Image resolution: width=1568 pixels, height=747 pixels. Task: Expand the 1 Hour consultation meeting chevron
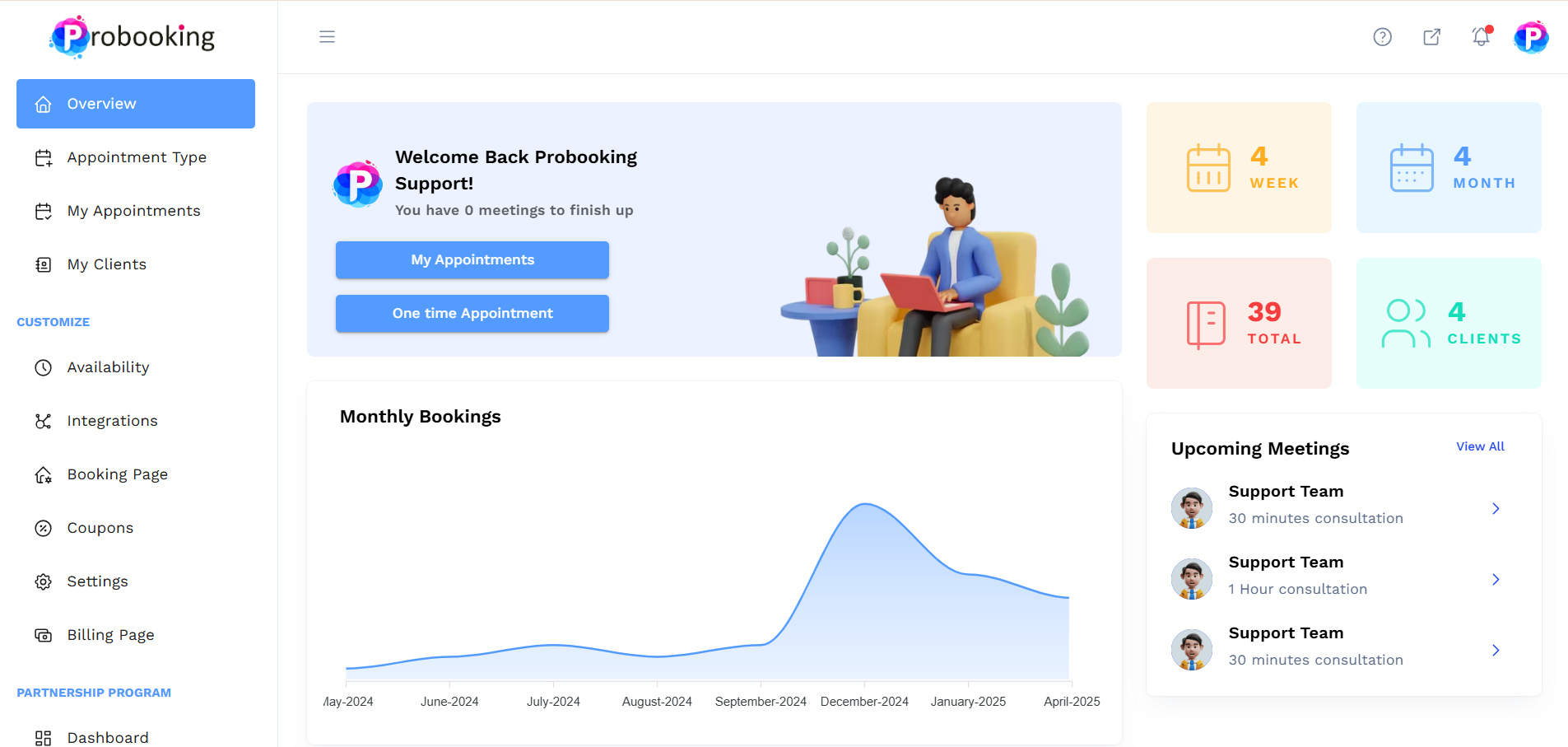(x=1496, y=580)
